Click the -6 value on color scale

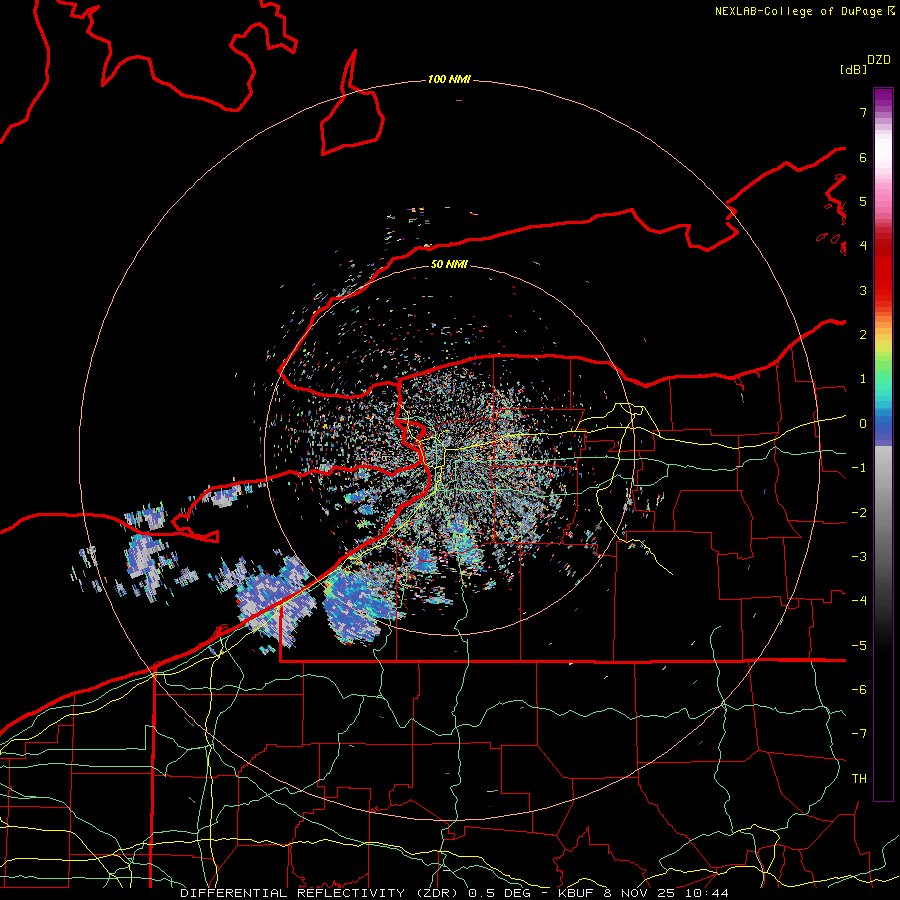[859, 690]
